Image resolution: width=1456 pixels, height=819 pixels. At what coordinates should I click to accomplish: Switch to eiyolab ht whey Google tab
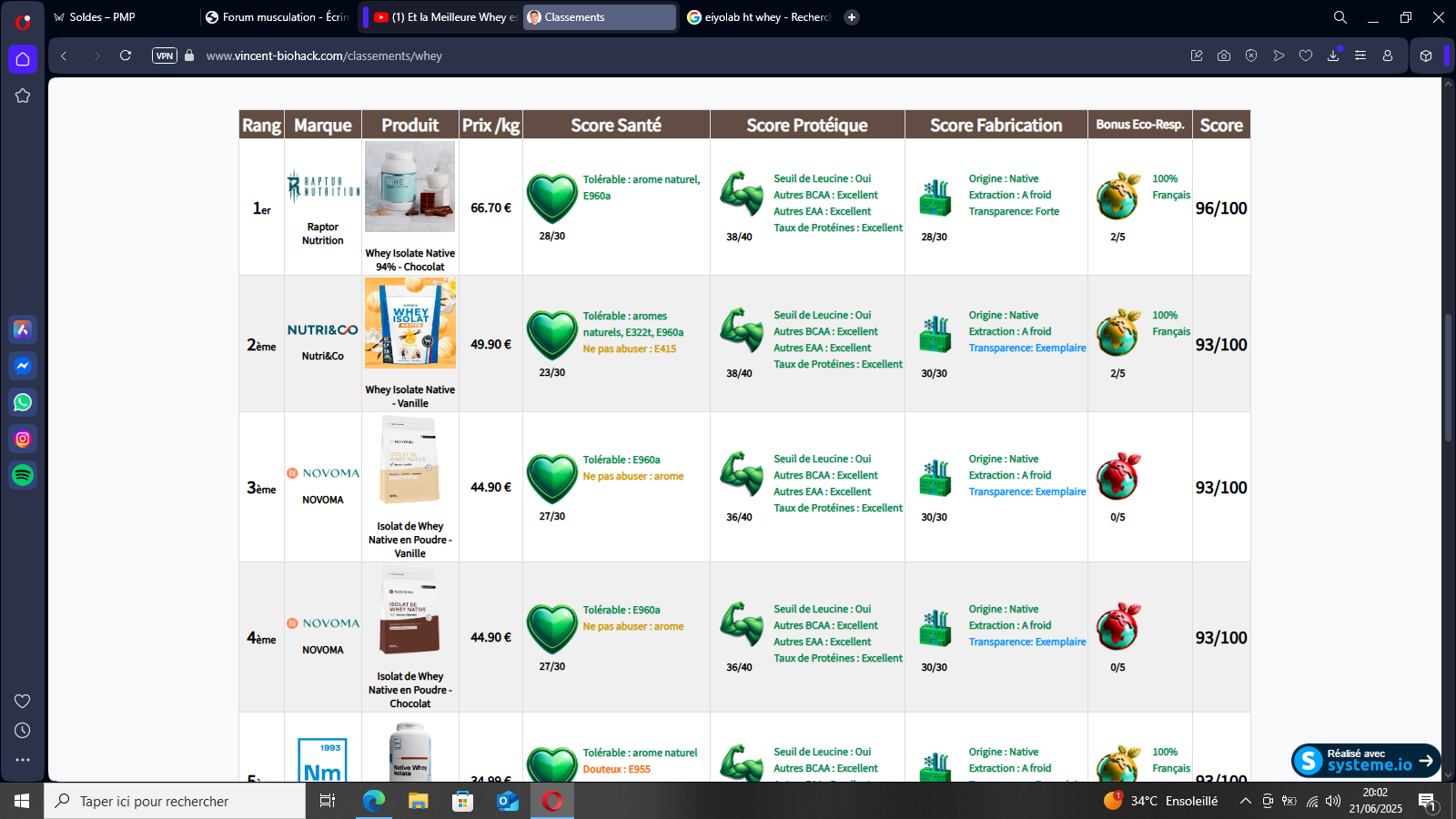[759, 17]
